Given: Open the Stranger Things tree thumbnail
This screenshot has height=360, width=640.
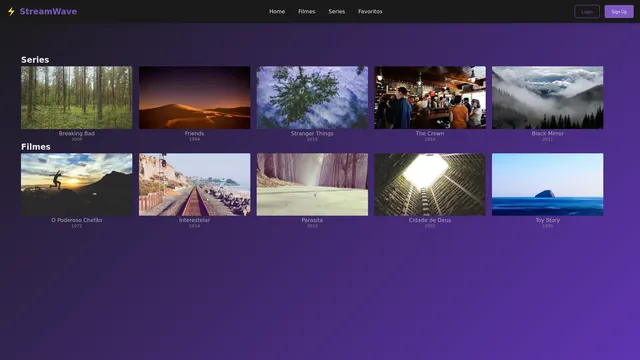Looking at the screenshot, I should 312,98.
